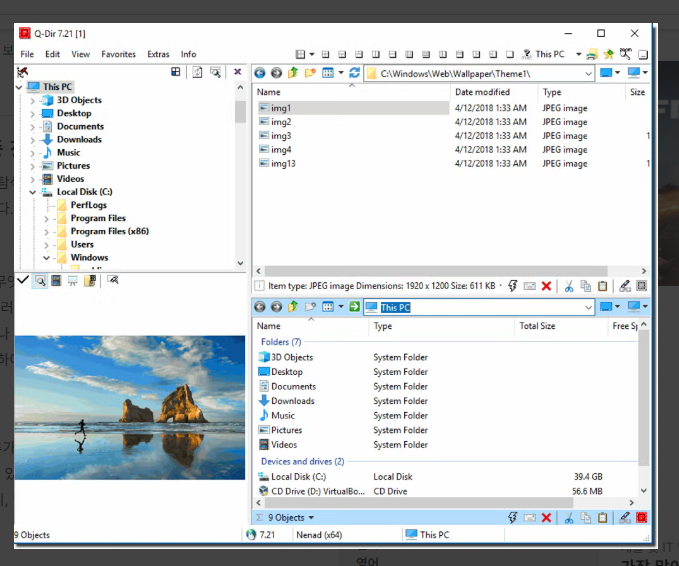Open the View menu
This screenshot has width=679, height=566.
click(81, 54)
